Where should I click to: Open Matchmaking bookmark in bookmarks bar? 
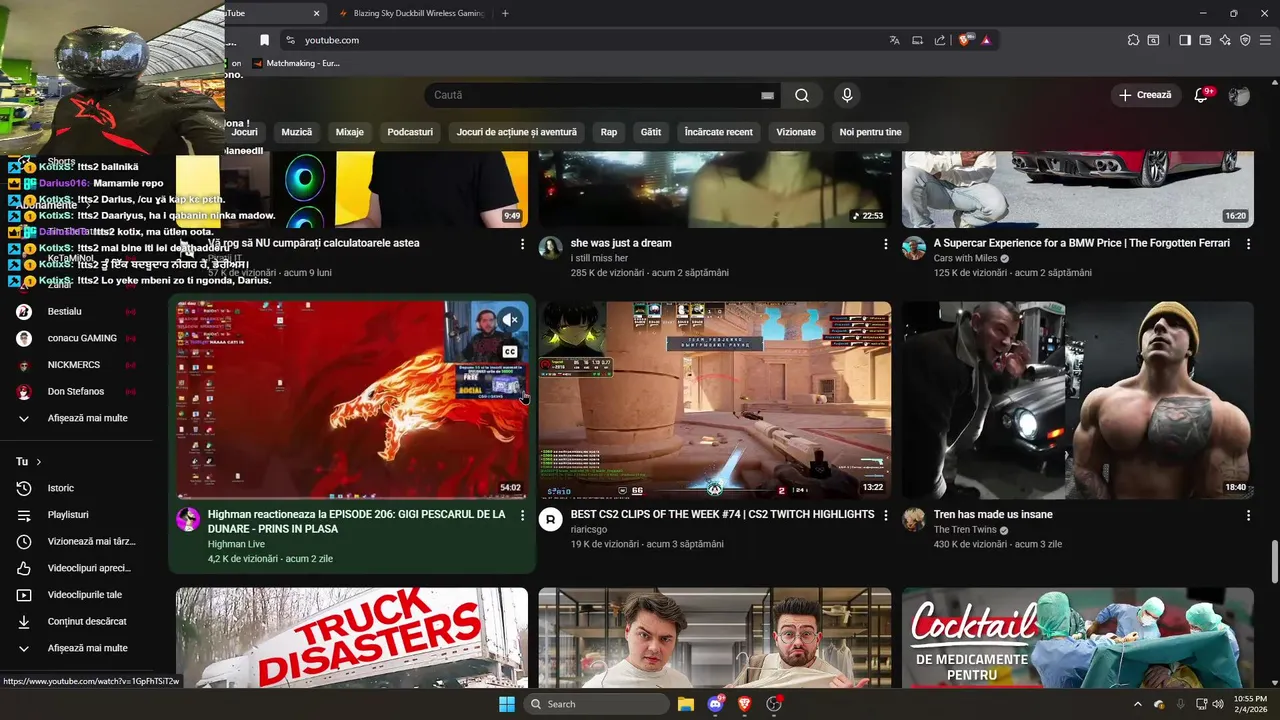[x=296, y=63]
